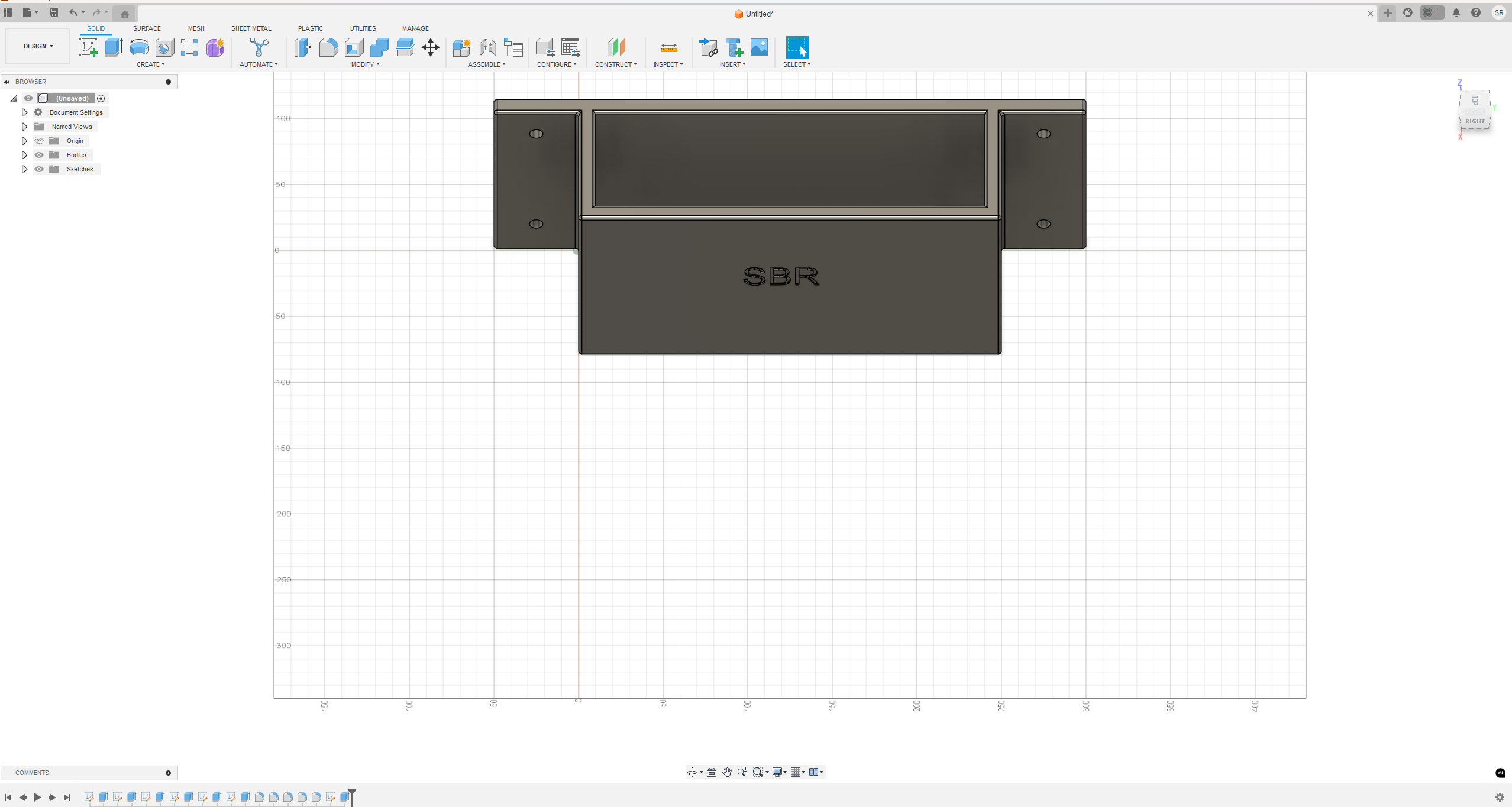
Task: Open the CONFIGURE menu
Action: pos(557,64)
